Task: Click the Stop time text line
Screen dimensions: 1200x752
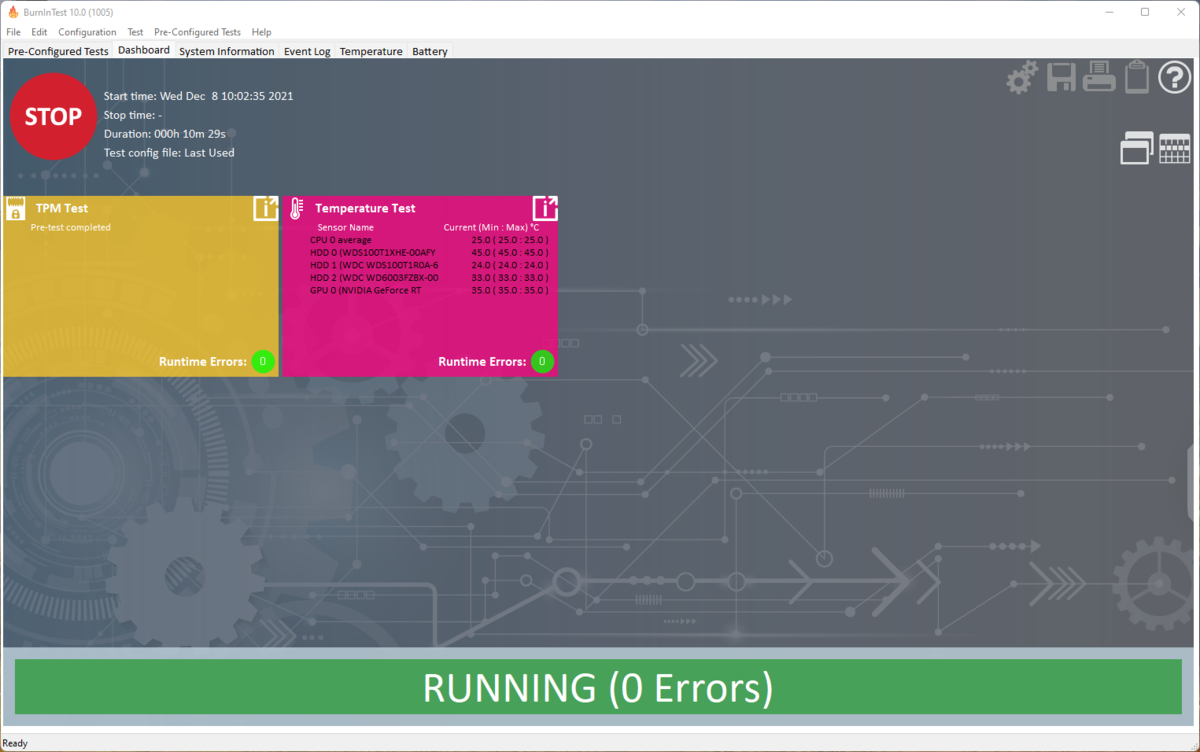Action: [133, 115]
